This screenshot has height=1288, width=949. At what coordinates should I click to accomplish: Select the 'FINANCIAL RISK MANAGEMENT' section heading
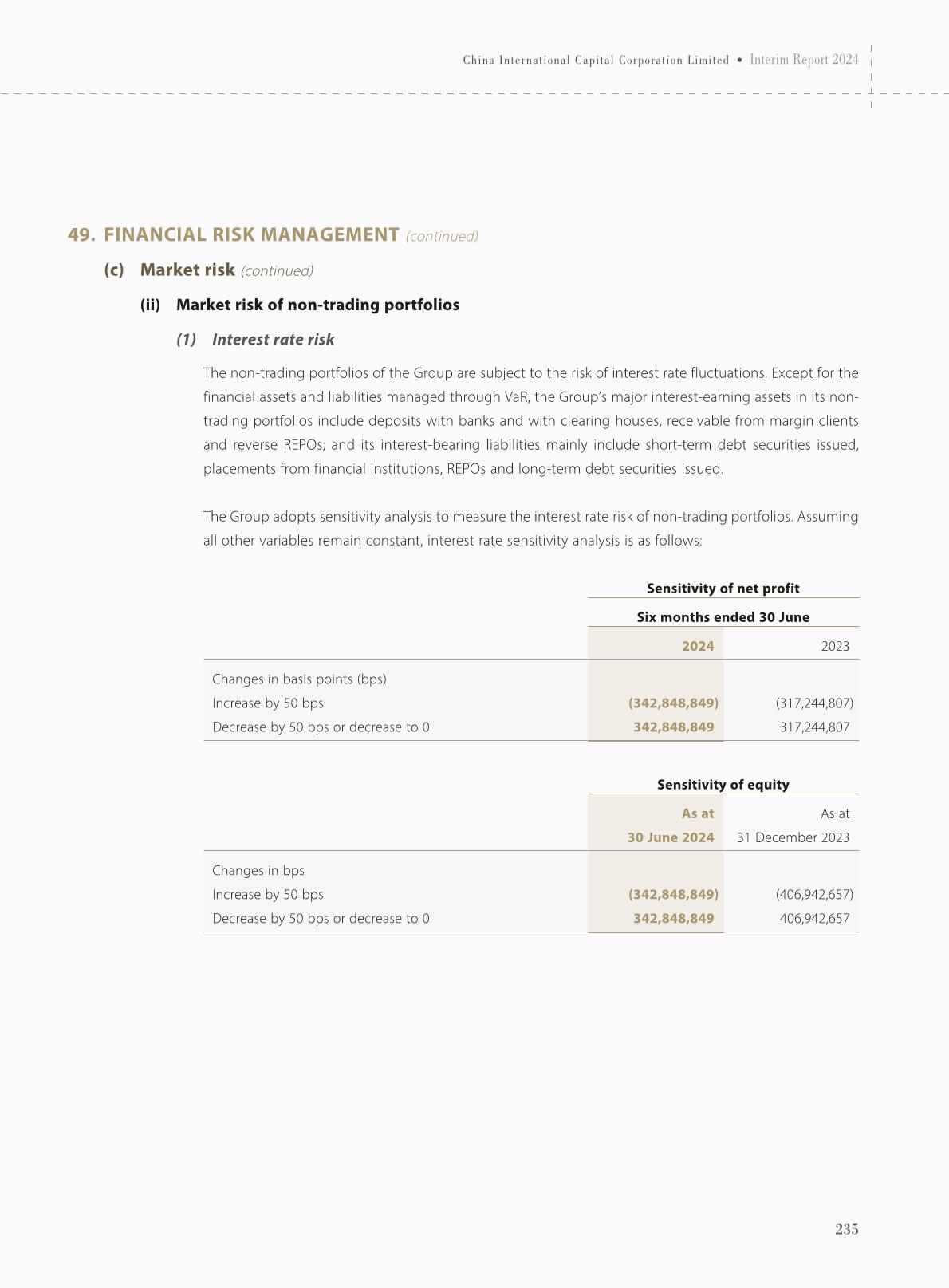pos(251,234)
